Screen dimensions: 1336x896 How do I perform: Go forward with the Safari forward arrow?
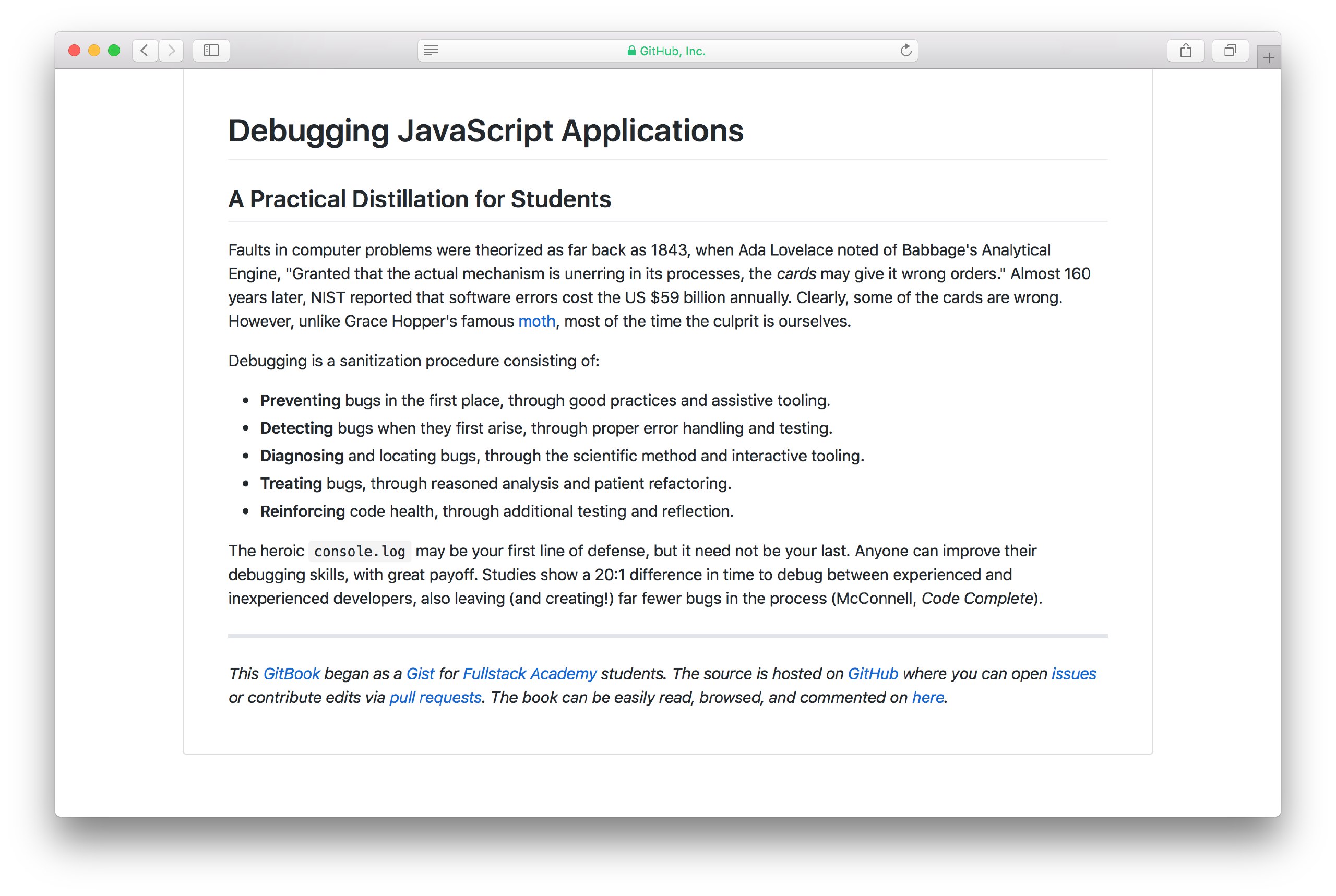coord(171,50)
